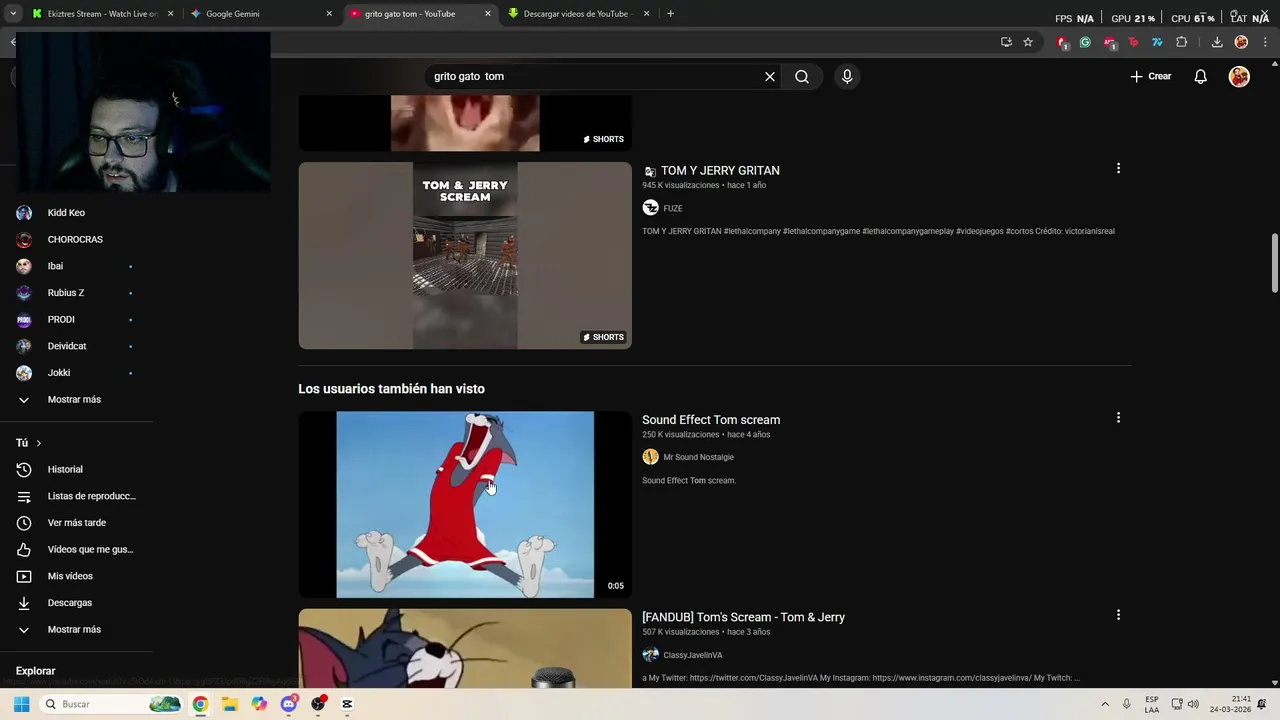Play the Sound Effect Tom scream thumbnail

(x=465, y=504)
